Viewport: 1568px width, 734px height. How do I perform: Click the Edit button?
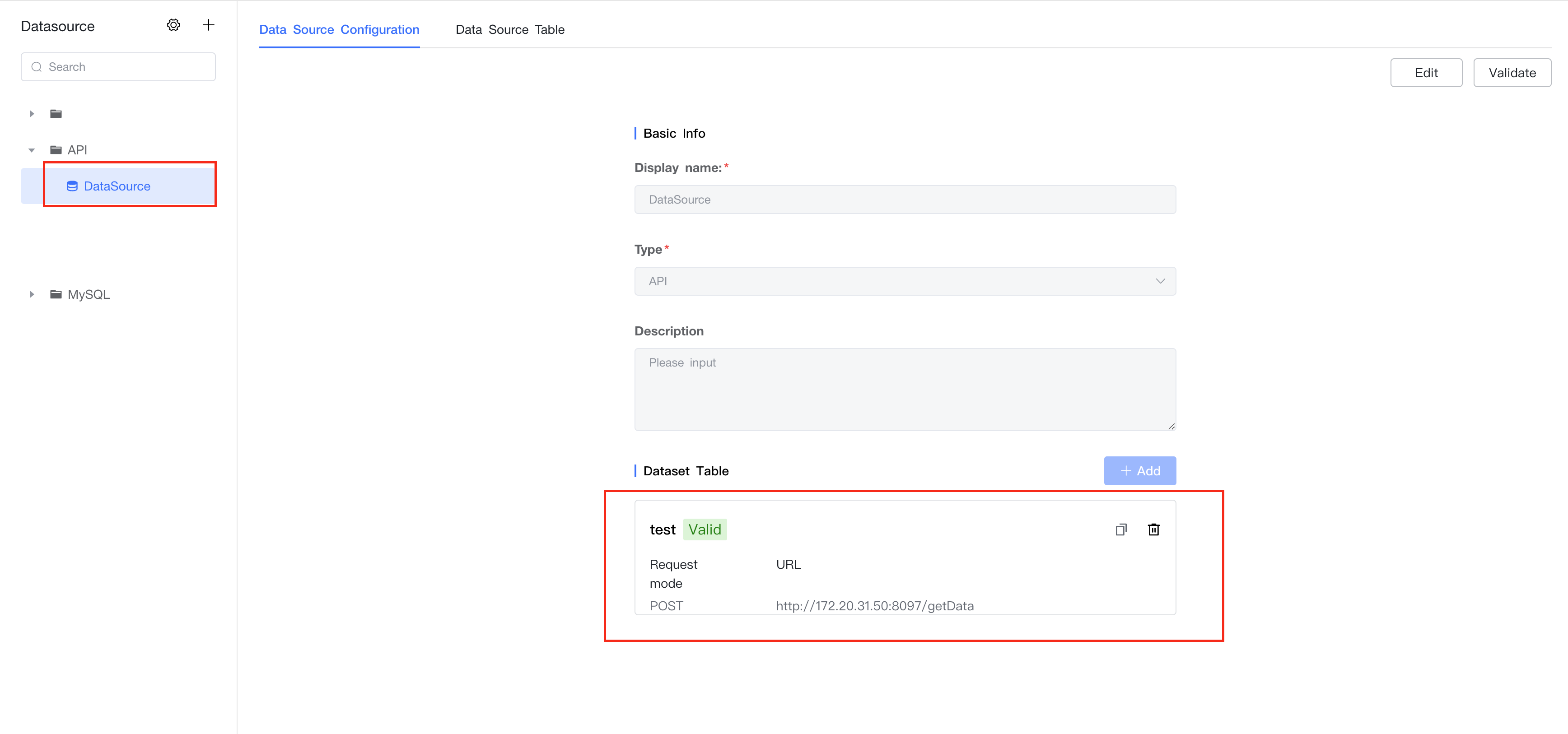(x=1426, y=73)
